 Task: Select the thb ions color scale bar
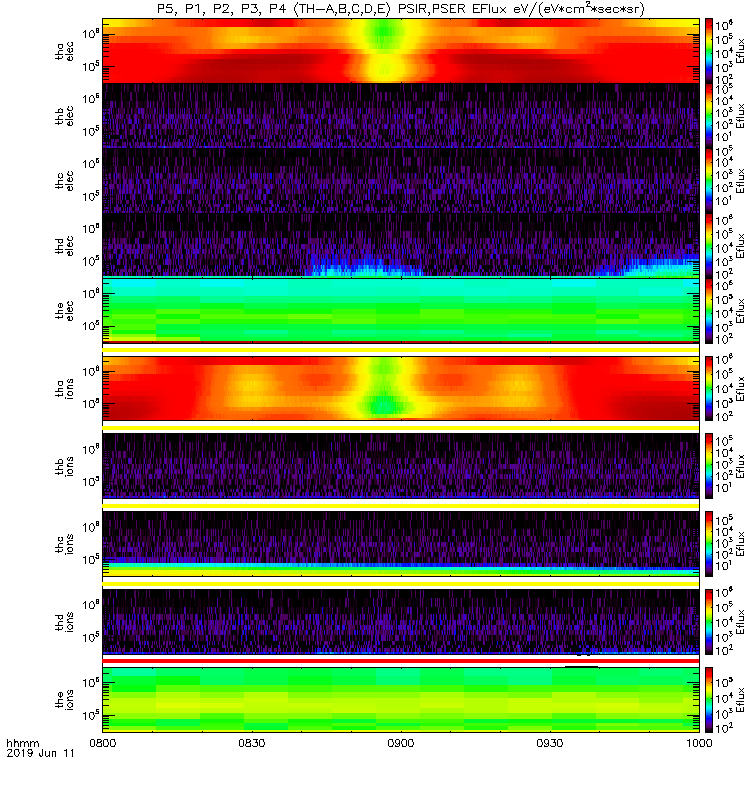pos(709,466)
